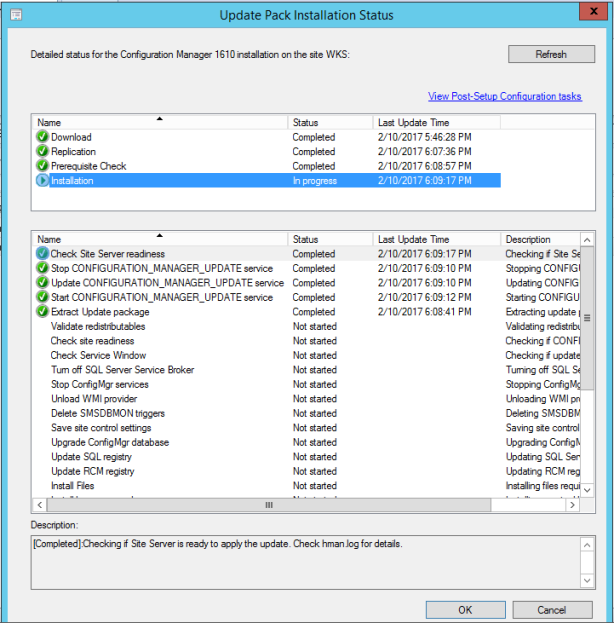Select the Delete SMSDBMON triggers row
Screen dimensions: 614x623
coord(308,413)
